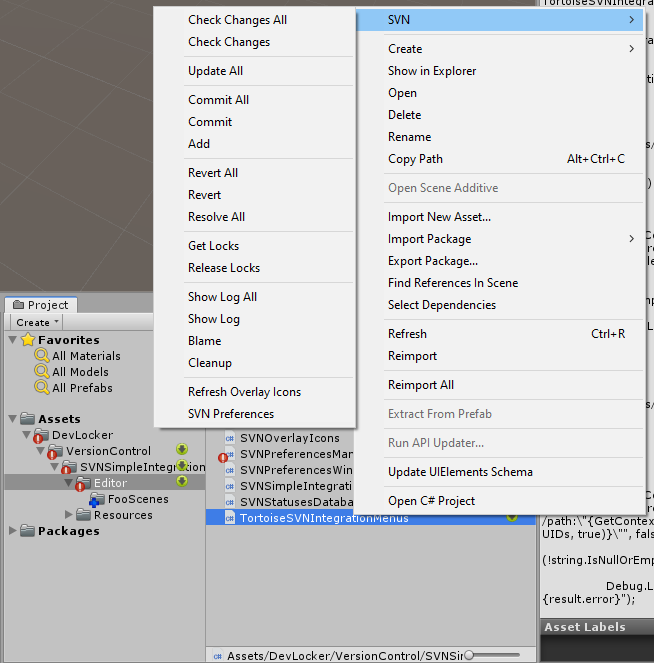This screenshot has height=663, width=654.
Task: Expand Import Package submenu arrow
Action: pyautogui.click(x=631, y=239)
